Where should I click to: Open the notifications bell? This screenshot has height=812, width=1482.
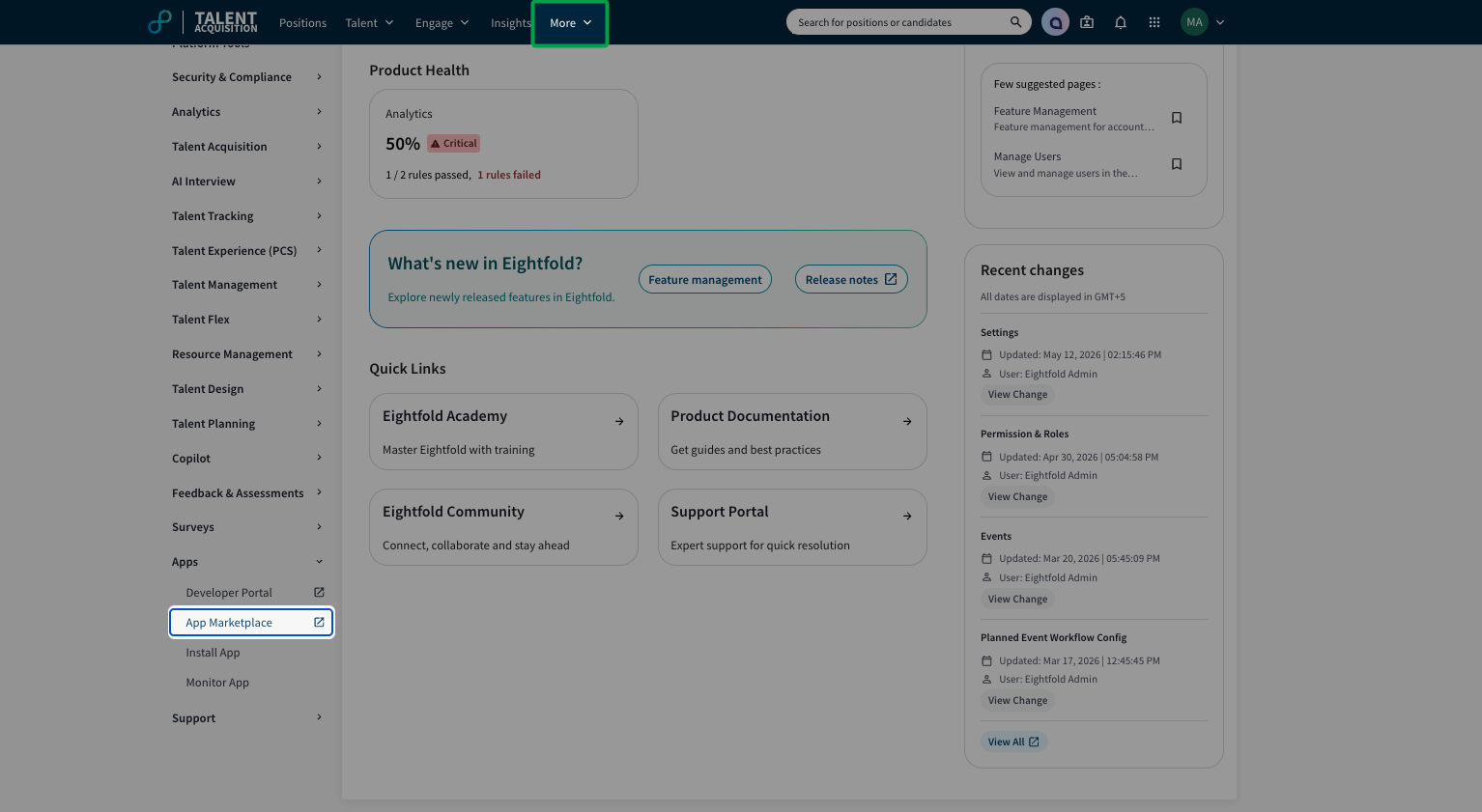point(1121,22)
